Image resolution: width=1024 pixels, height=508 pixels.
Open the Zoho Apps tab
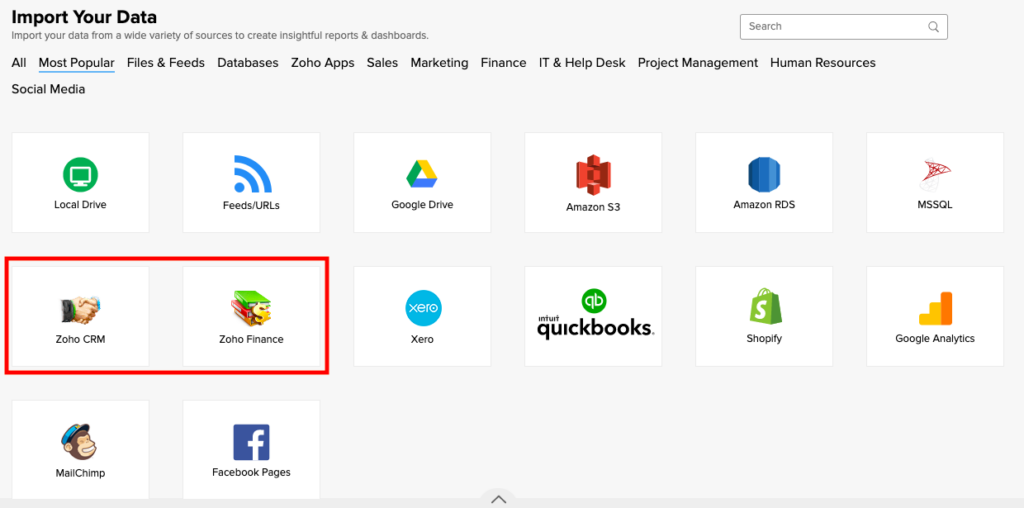pyautogui.click(x=323, y=63)
